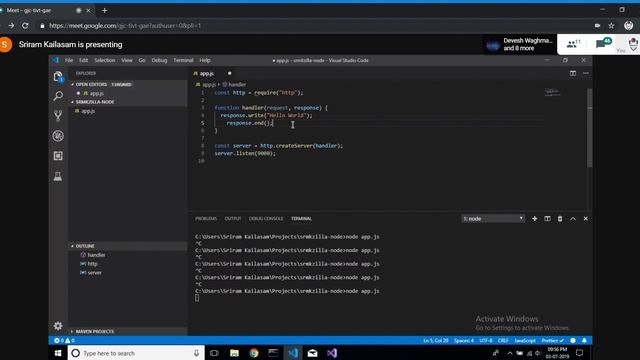Image resolution: width=640 pixels, height=360 pixels.
Task: Bookmark this page with star icon
Action: pos(611,26)
